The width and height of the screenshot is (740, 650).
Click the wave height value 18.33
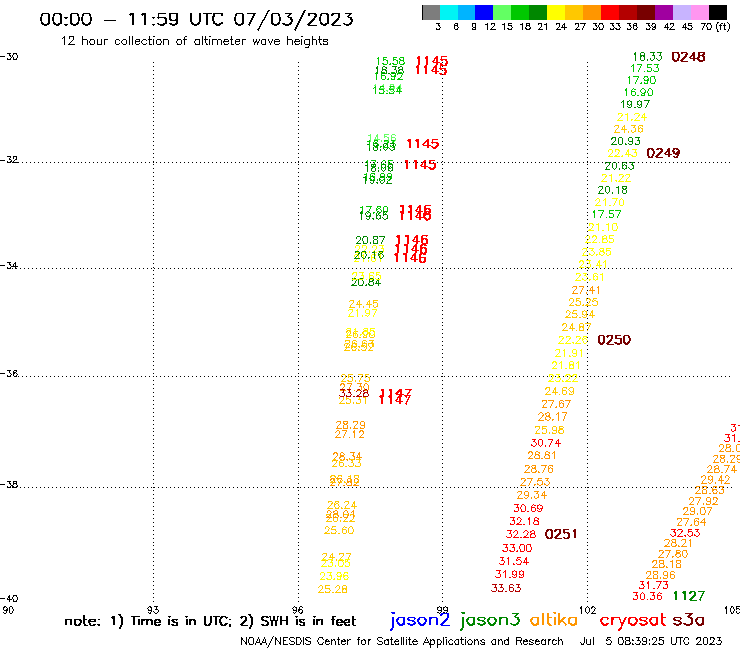(x=648, y=57)
